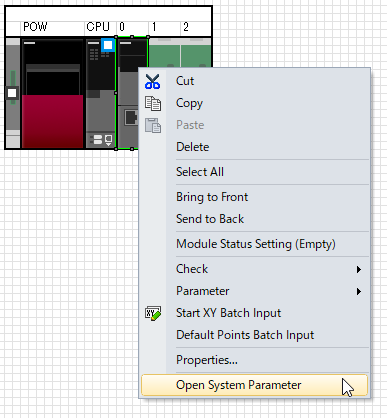Click the Copy pages icon
Screen dimensions: 387x418
coord(153,103)
